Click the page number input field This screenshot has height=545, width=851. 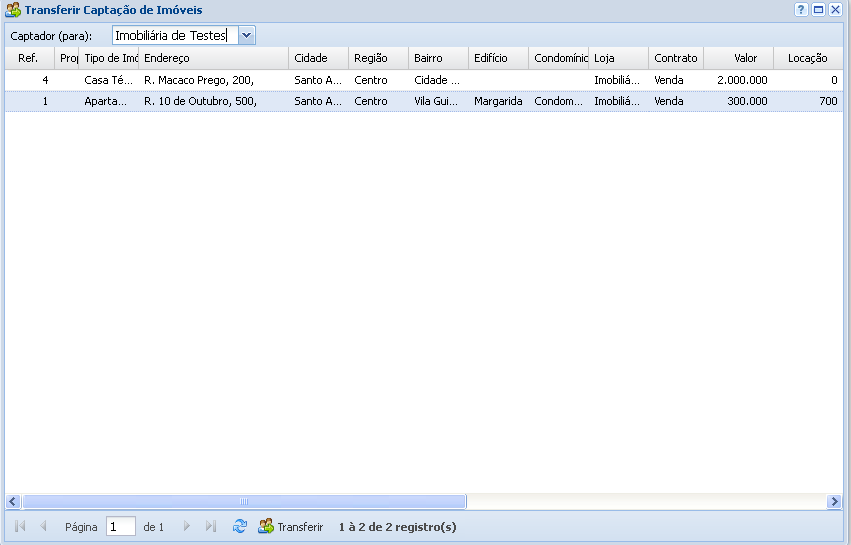click(x=120, y=526)
